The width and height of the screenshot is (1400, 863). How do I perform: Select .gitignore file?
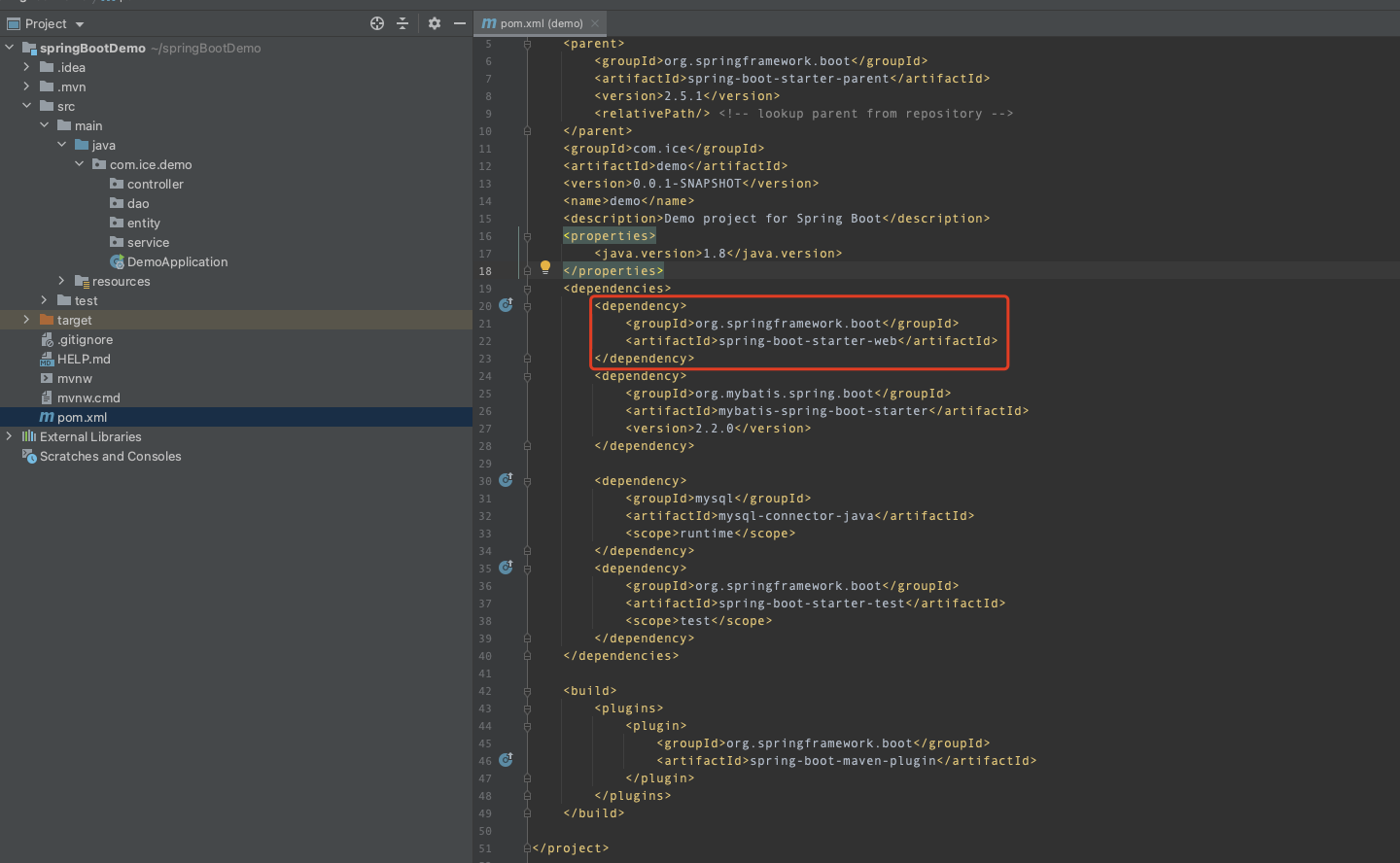click(85, 339)
